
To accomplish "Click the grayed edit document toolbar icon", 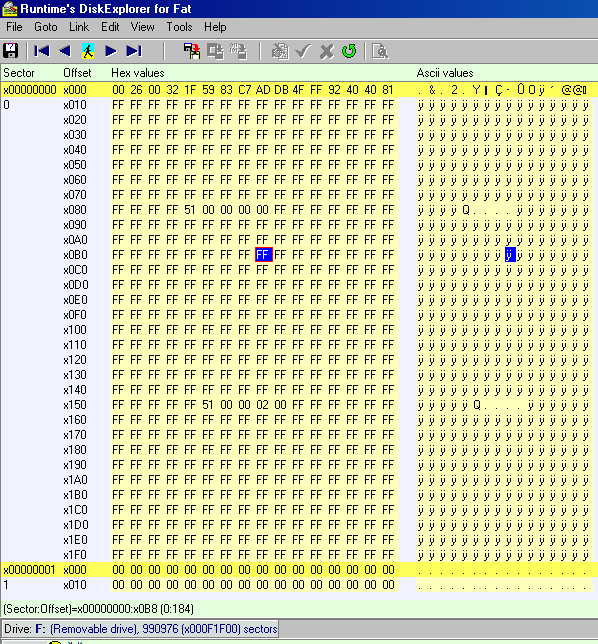I will click(x=280, y=51).
